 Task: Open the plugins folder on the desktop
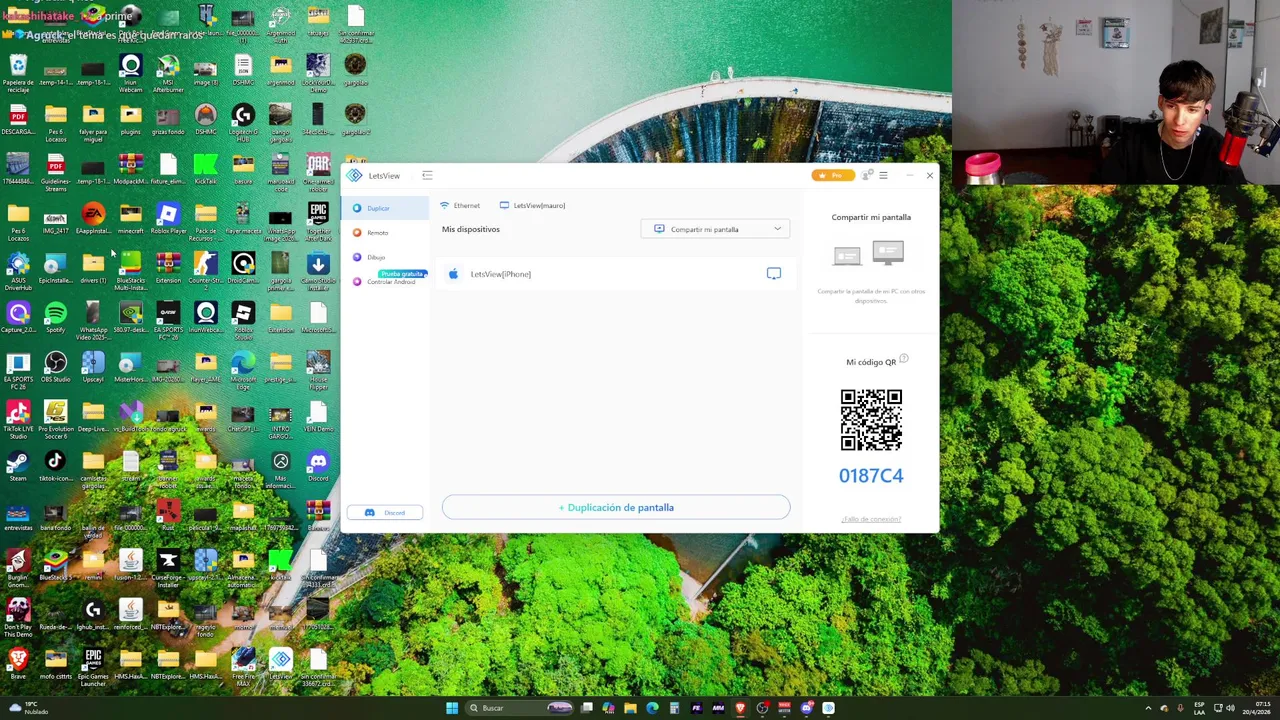coord(131,120)
